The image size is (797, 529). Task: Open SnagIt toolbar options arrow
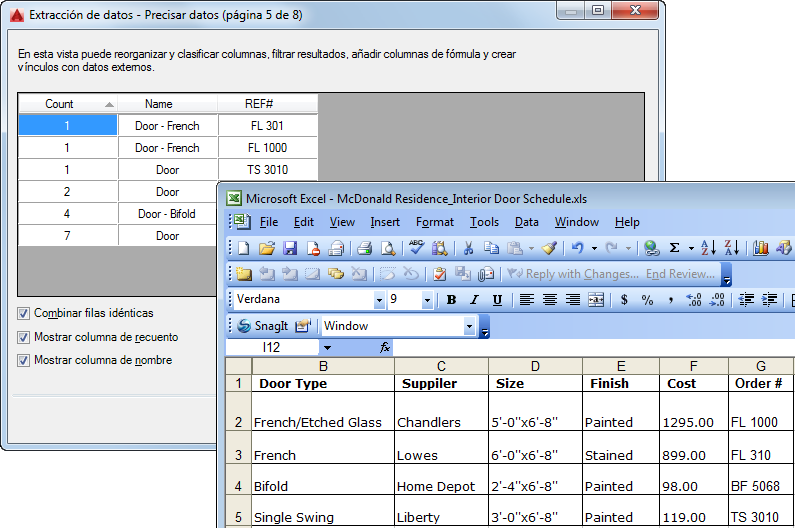(x=485, y=327)
